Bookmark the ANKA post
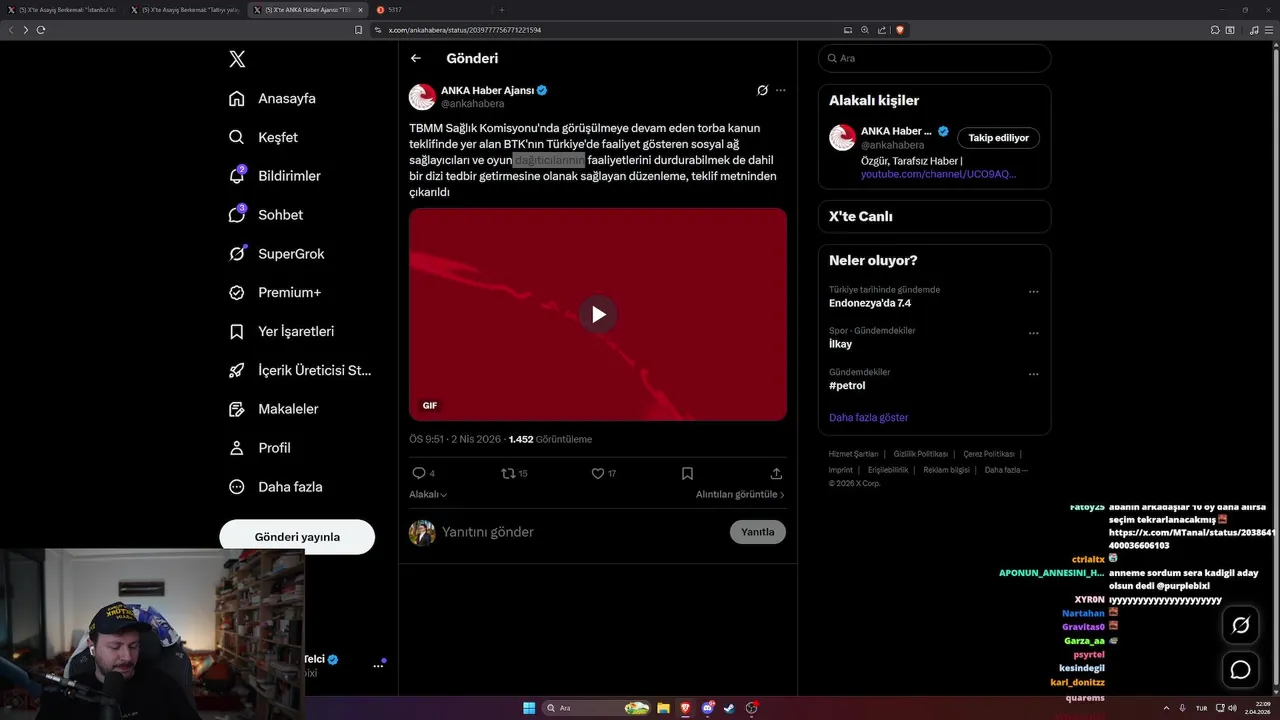Viewport: 1280px width, 720px height. tap(687, 473)
